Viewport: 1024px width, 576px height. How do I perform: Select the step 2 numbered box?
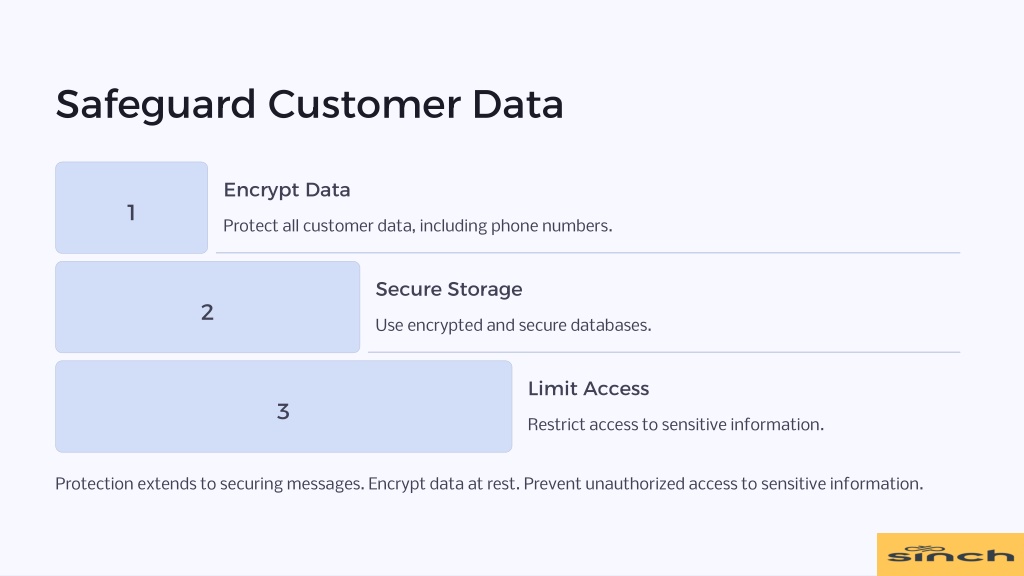click(208, 307)
